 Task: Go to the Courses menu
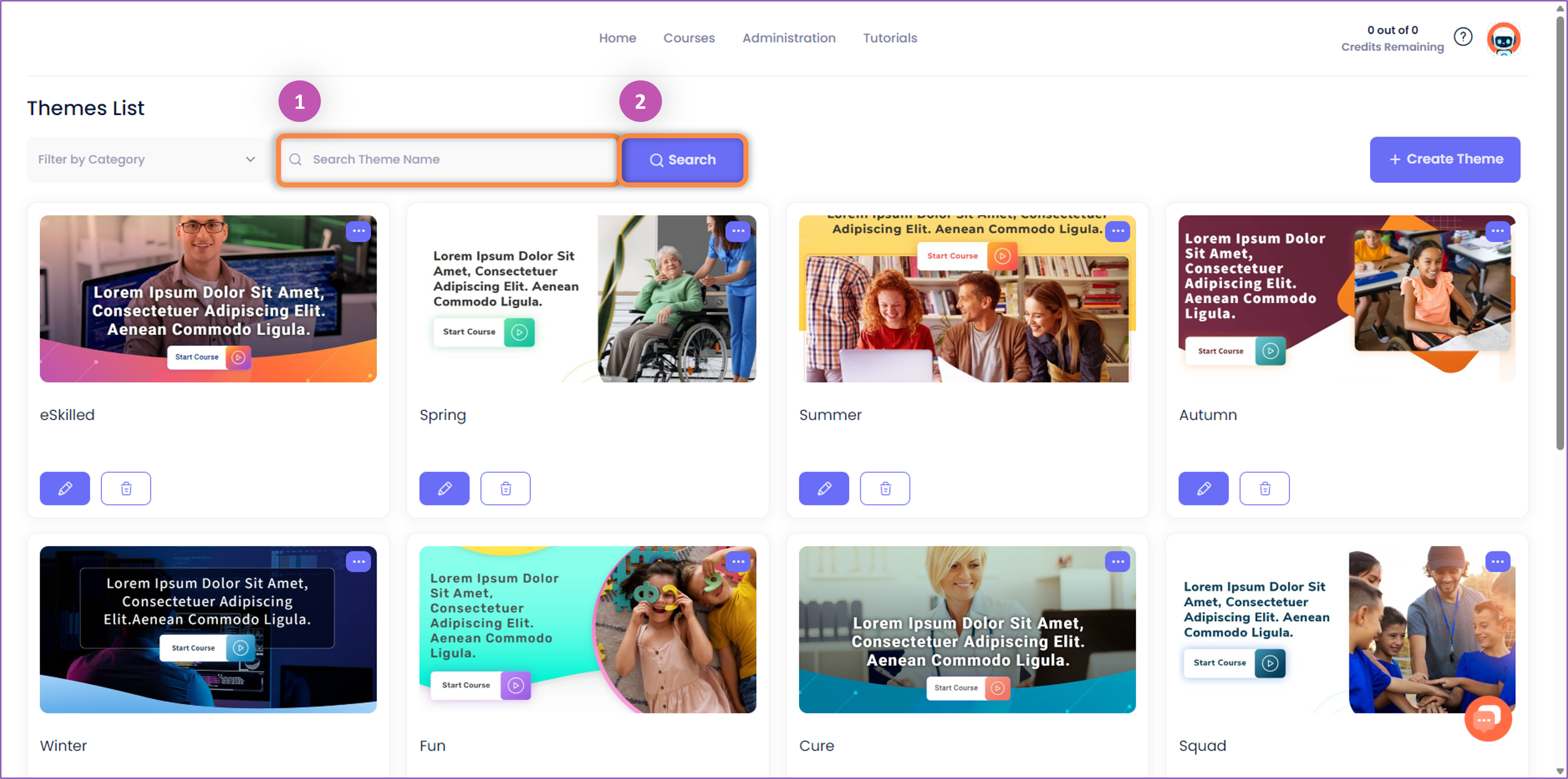click(689, 38)
